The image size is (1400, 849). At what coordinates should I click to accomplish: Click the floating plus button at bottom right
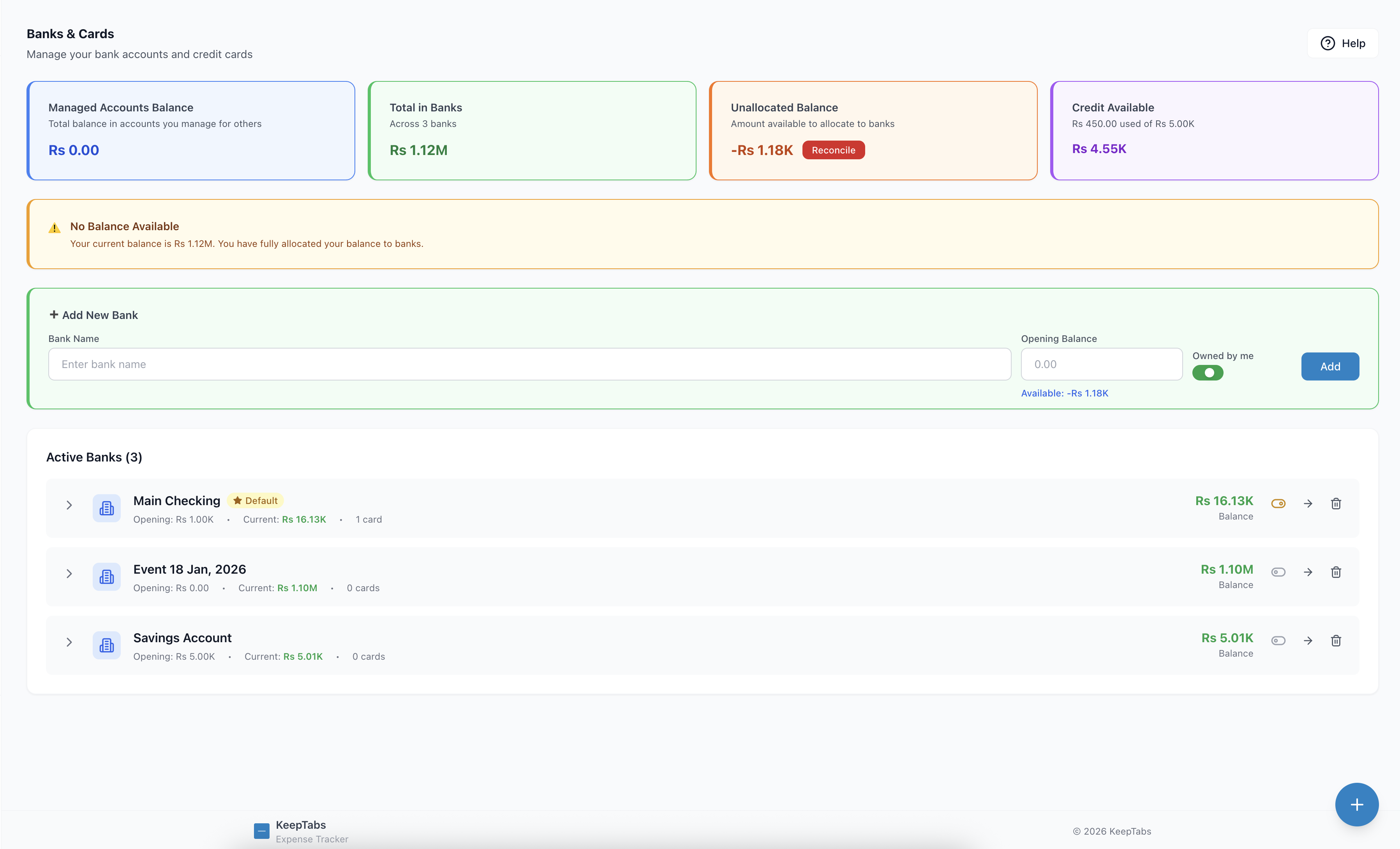[1357, 804]
